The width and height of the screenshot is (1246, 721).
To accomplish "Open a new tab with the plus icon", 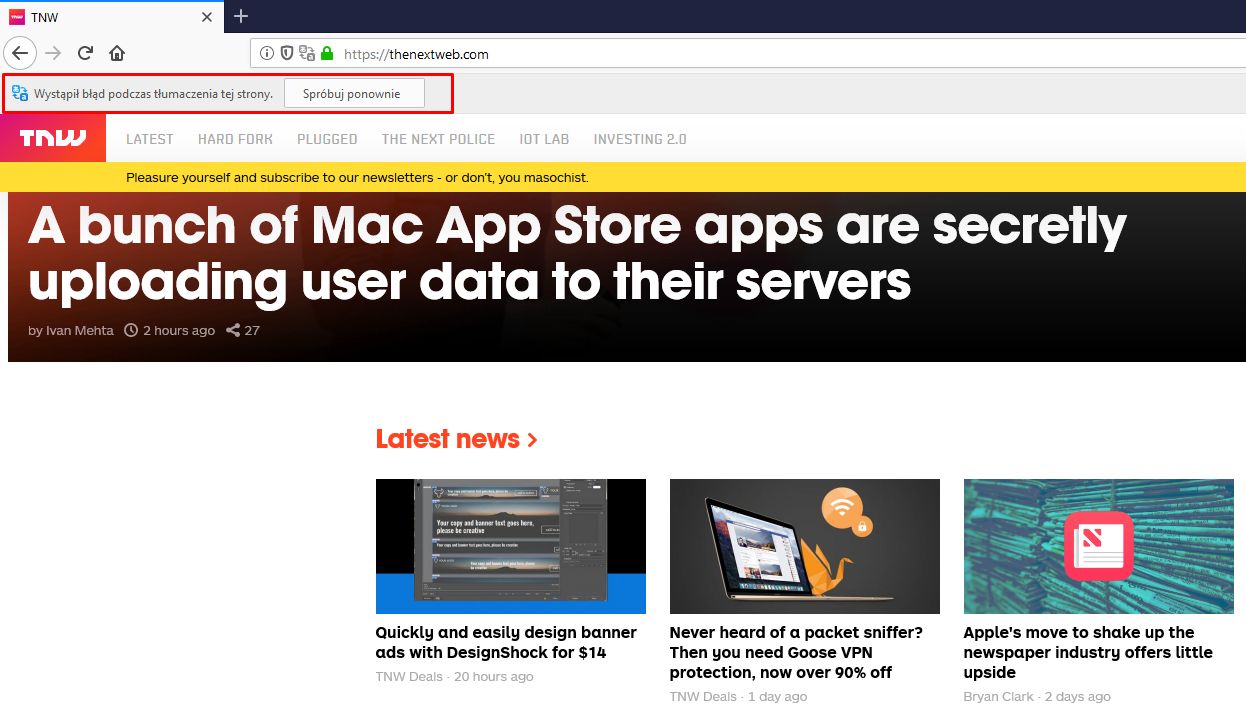I will [x=240, y=16].
